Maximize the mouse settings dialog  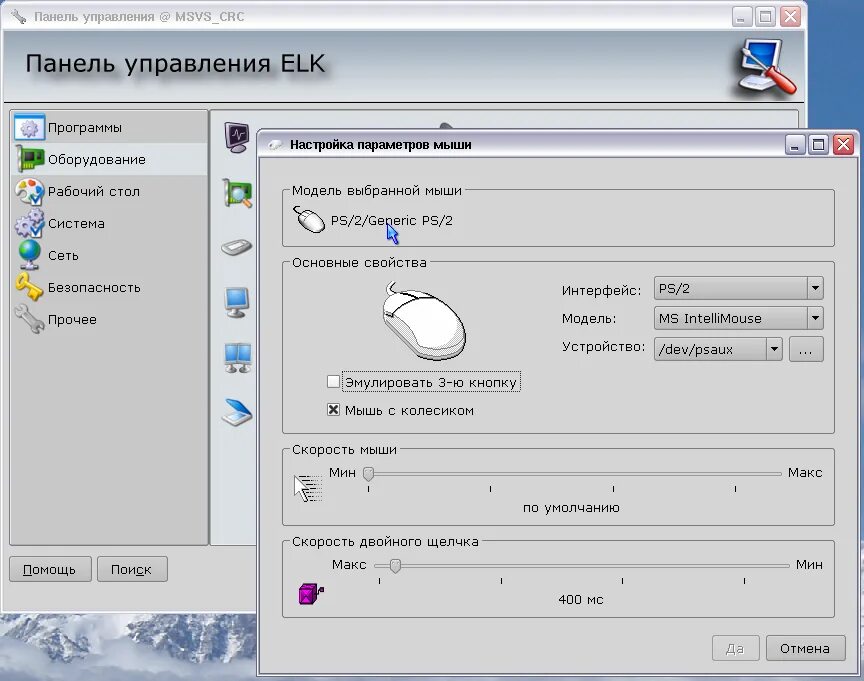[819, 145]
